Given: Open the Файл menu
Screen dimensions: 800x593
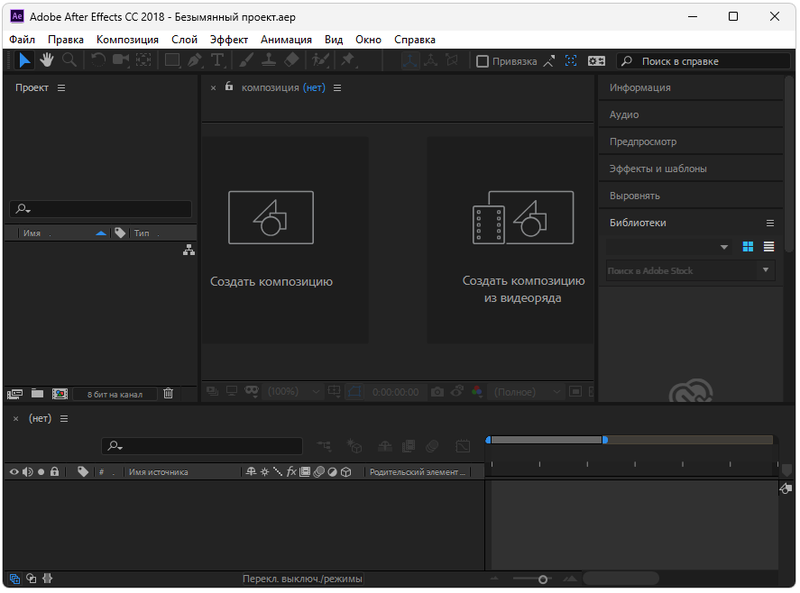Looking at the screenshot, I should click(x=22, y=40).
